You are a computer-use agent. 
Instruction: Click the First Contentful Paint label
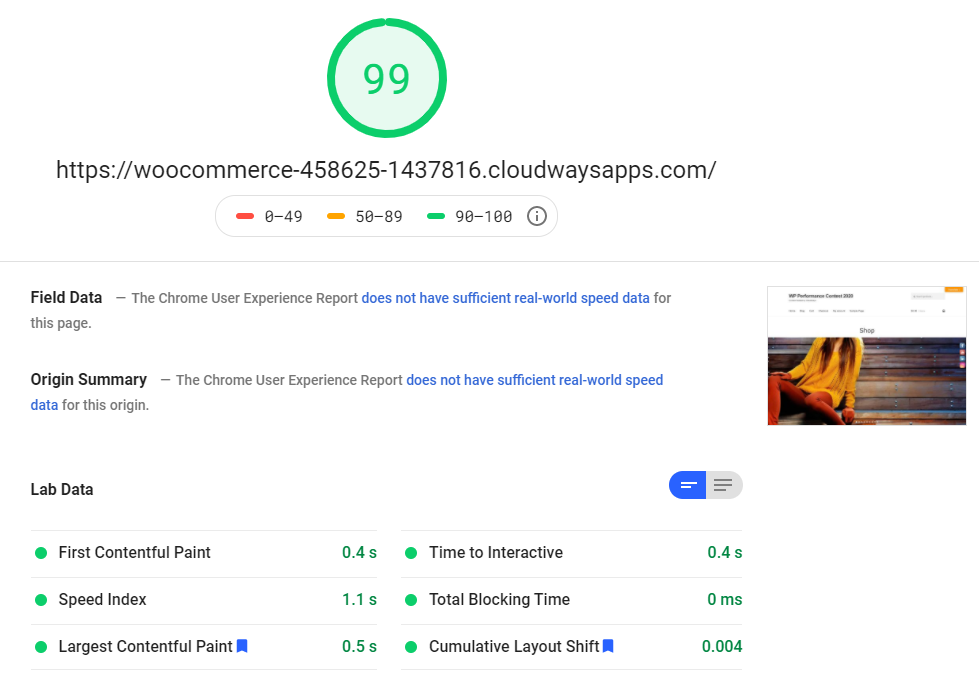(134, 552)
